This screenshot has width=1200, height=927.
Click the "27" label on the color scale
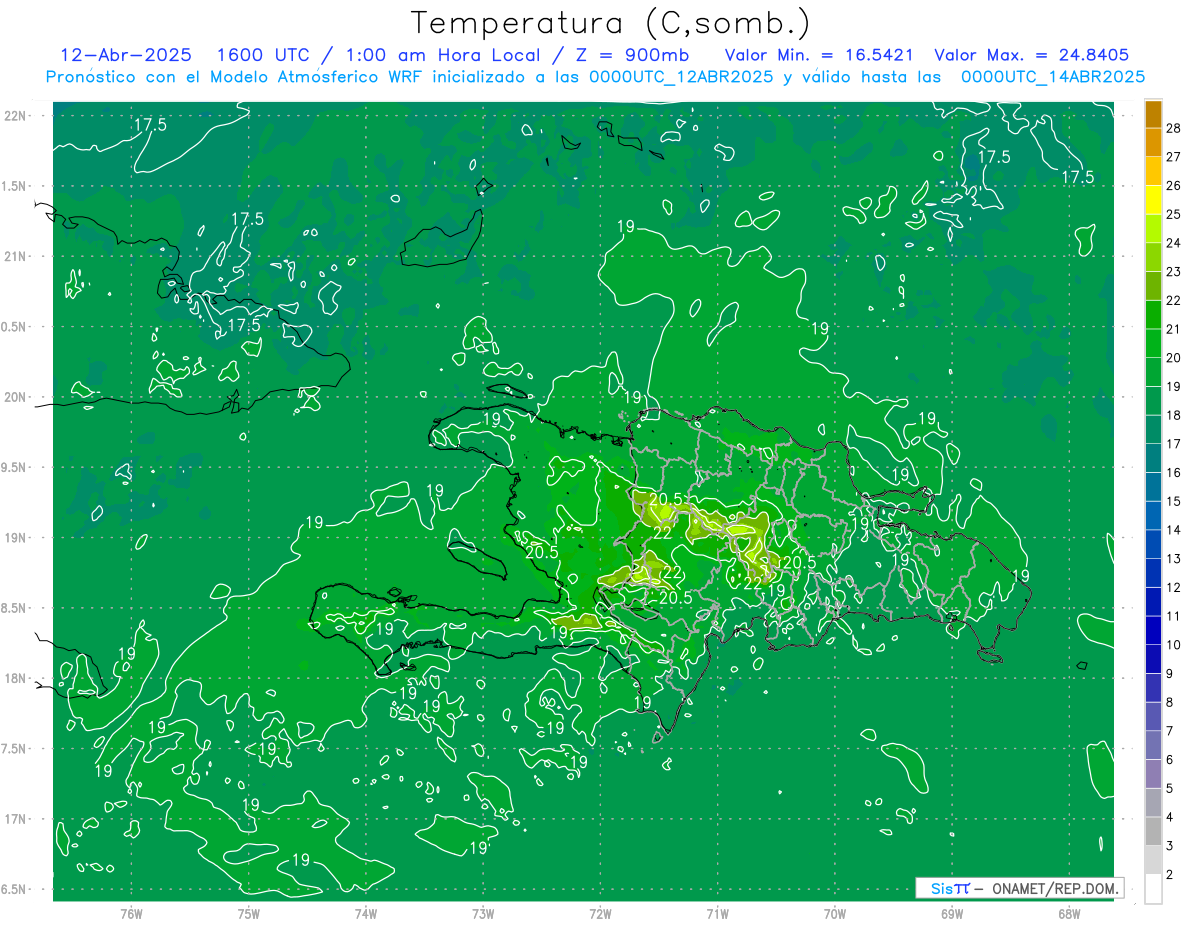point(1174,157)
